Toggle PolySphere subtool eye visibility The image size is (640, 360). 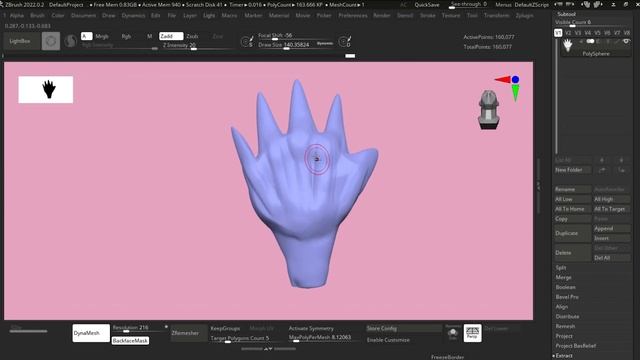click(627, 41)
